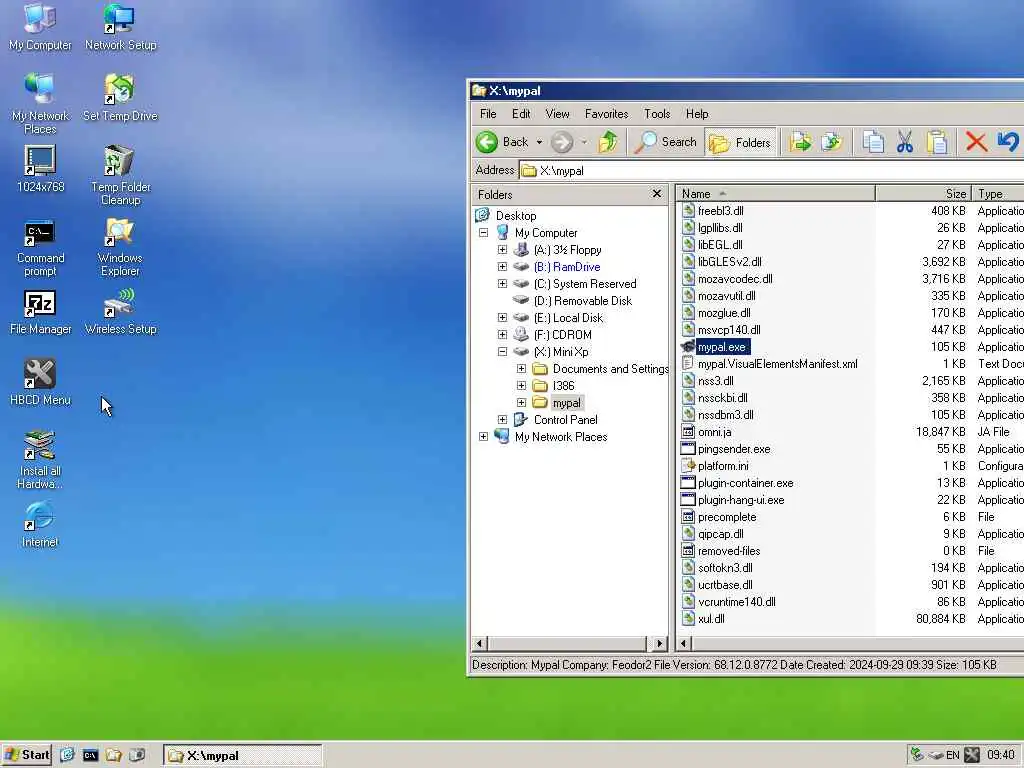Click the red Delete X icon
The height and width of the screenshot is (768, 1024).
tap(976, 142)
